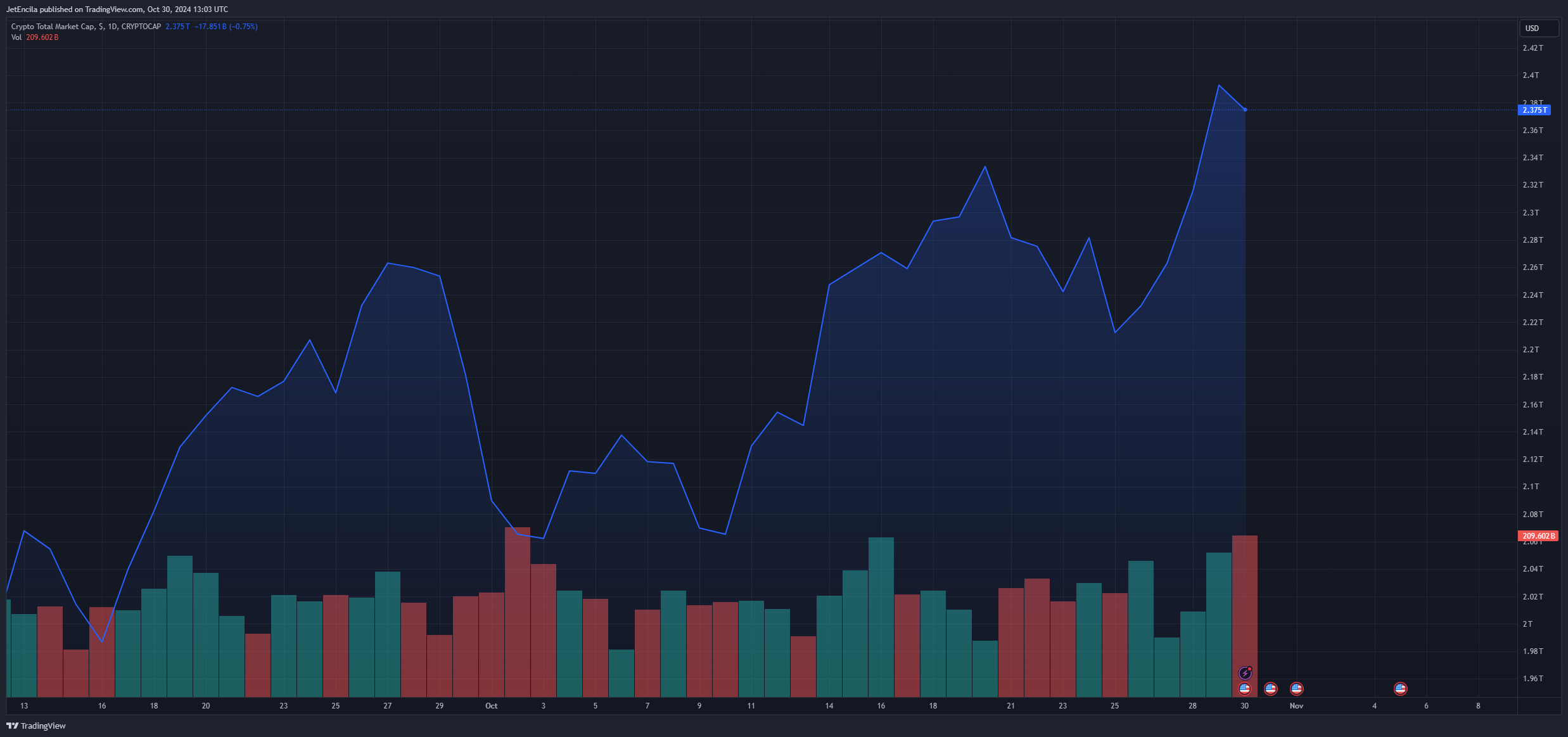This screenshot has height=737, width=1568.
Task: Click the 2.1T price axis label
Action: [1531, 487]
